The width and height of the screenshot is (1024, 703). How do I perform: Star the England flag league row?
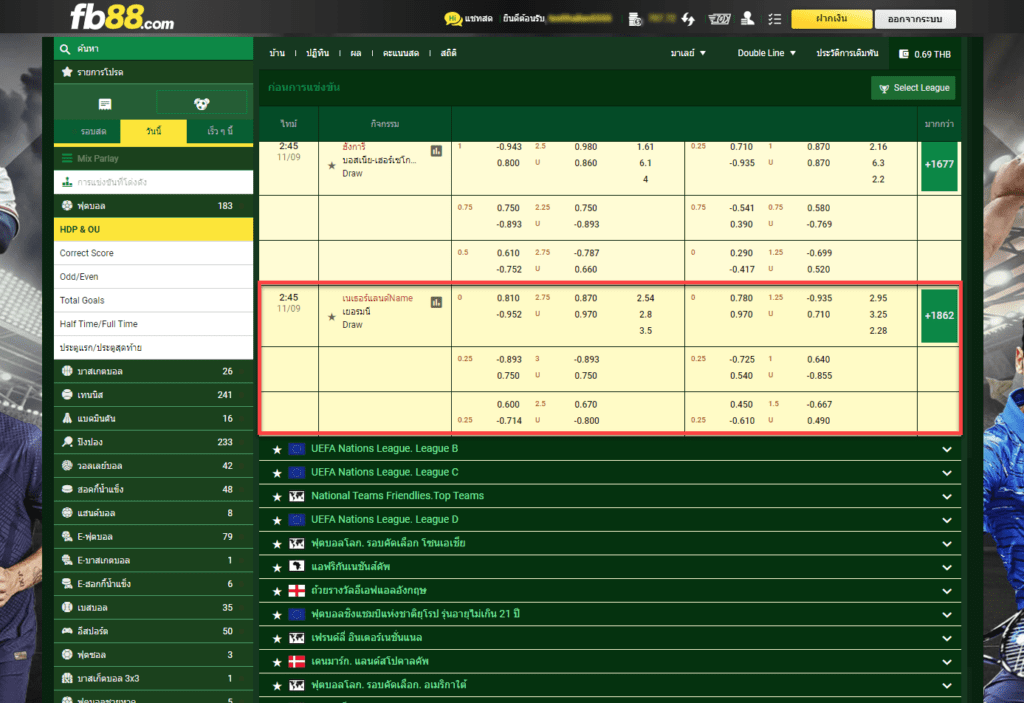tap(277, 591)
